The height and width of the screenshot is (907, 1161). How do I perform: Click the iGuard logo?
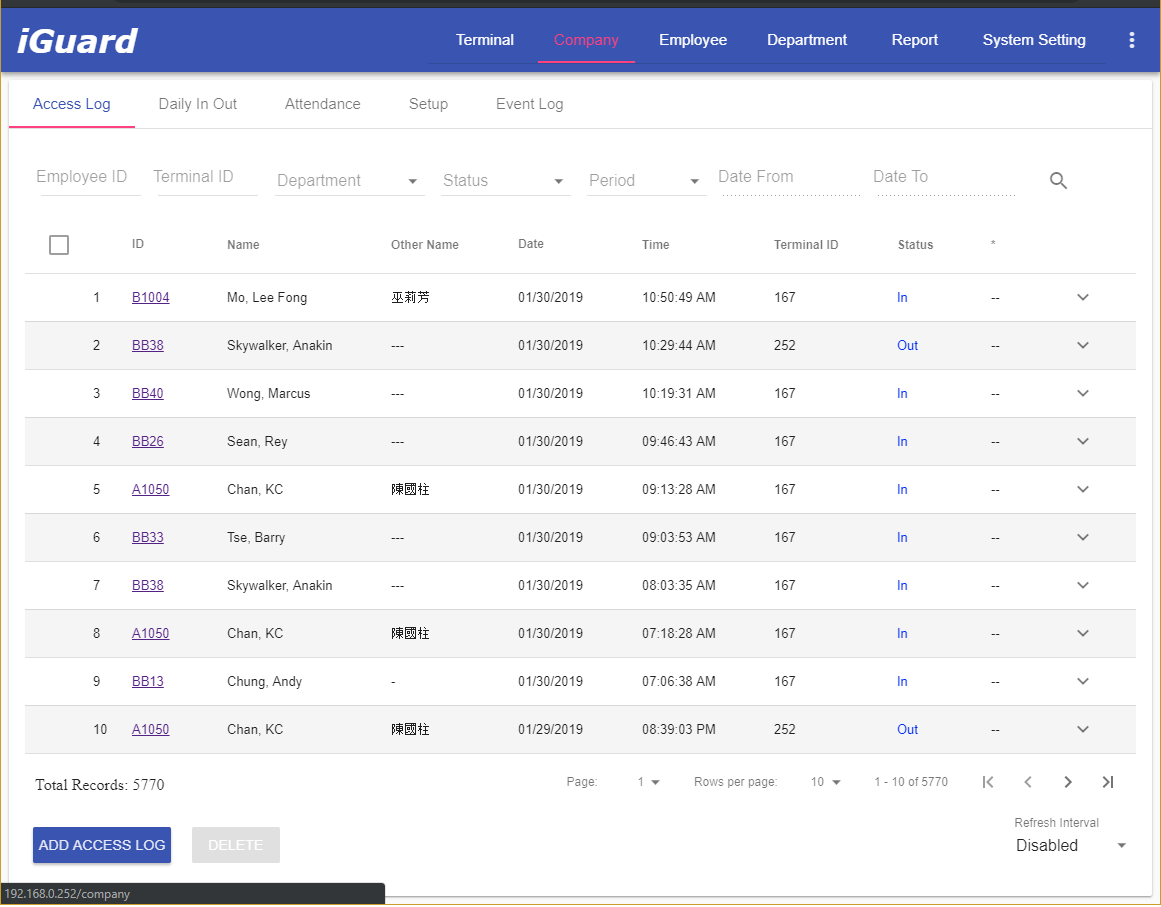[x=78, y=41]
